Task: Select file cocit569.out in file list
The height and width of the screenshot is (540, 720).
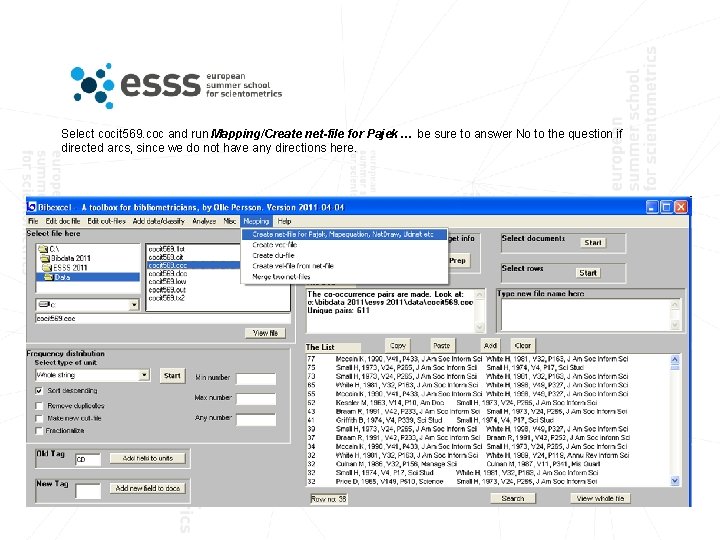Action: [x=167, y=290]
